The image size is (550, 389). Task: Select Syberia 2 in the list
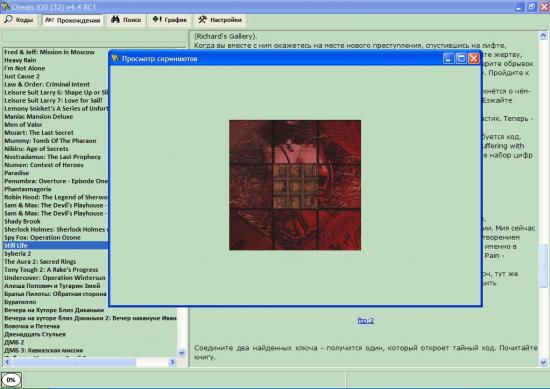click(x=18, y=254)
